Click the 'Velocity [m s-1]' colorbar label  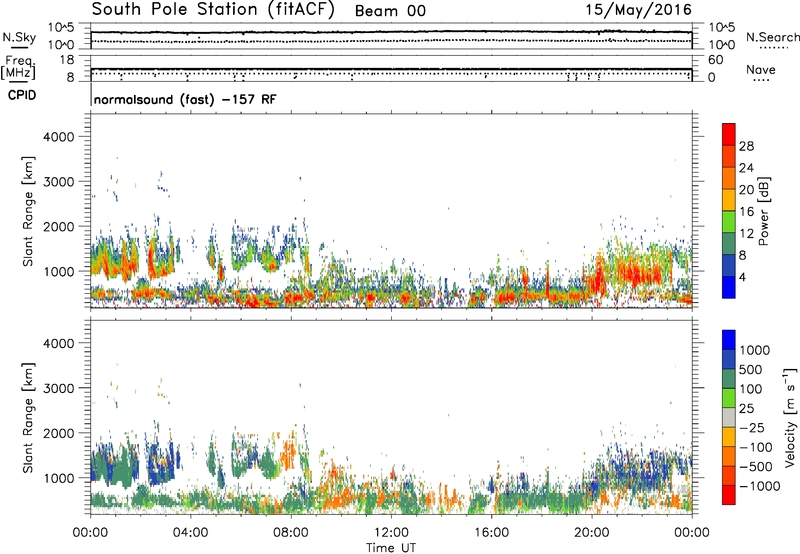click(790, 417)
